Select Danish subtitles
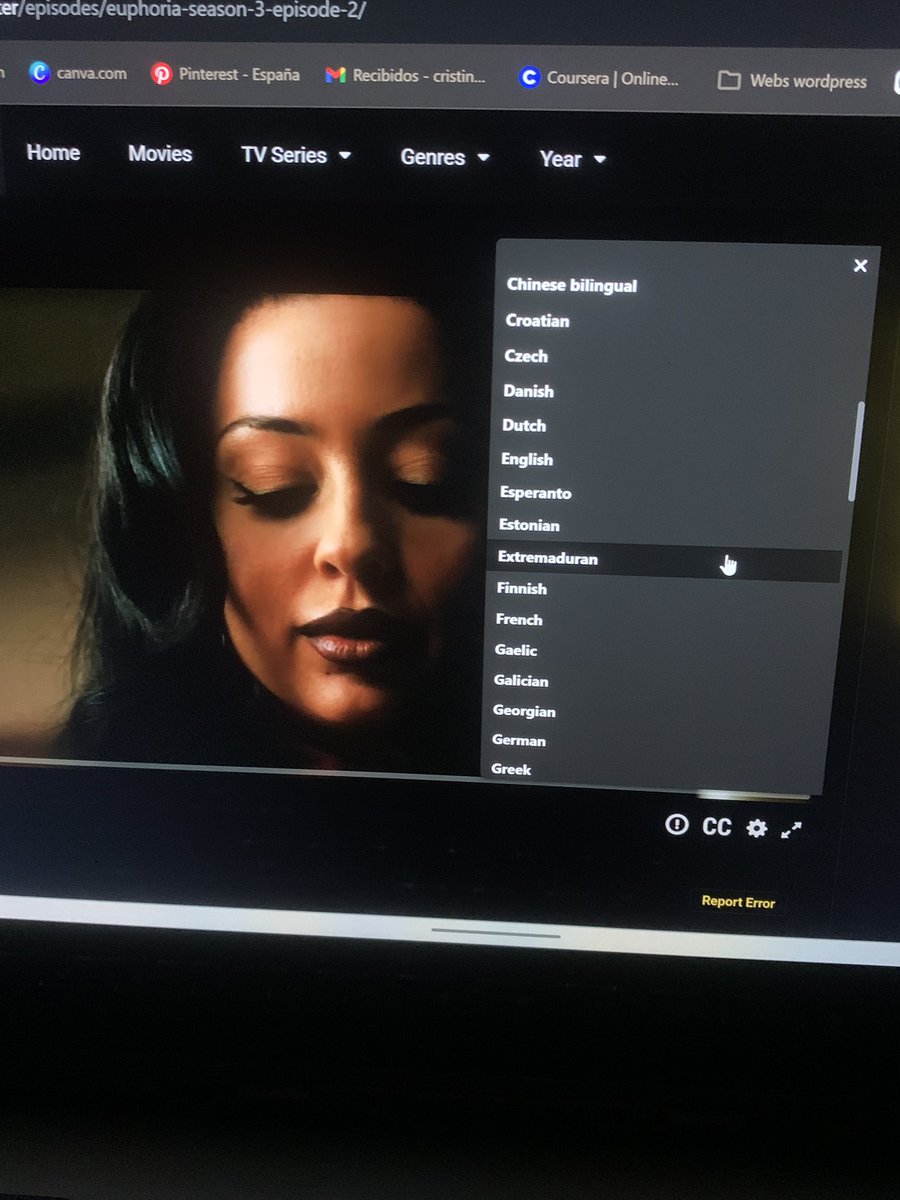 528,391
